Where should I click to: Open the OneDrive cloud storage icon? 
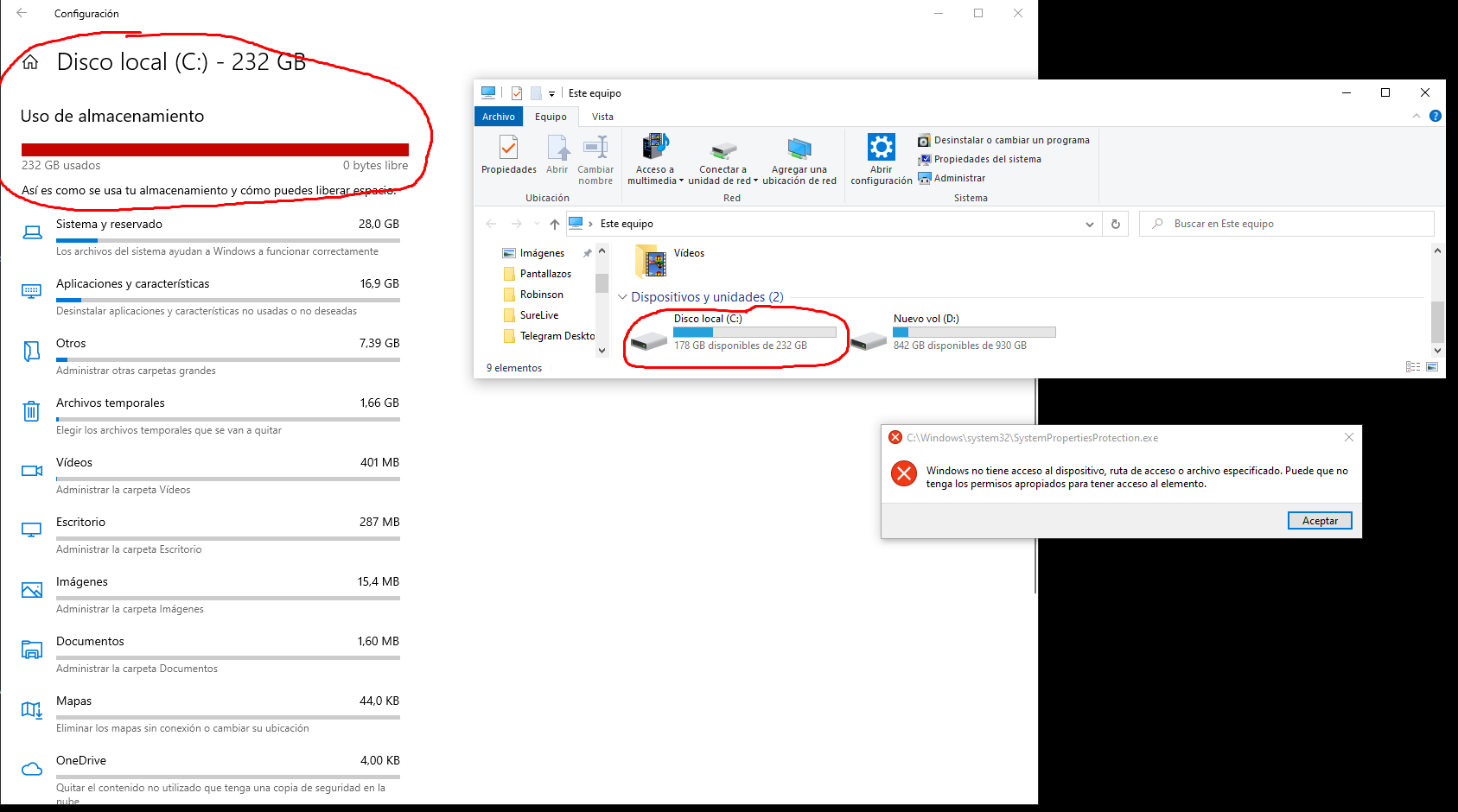point(32,769)
